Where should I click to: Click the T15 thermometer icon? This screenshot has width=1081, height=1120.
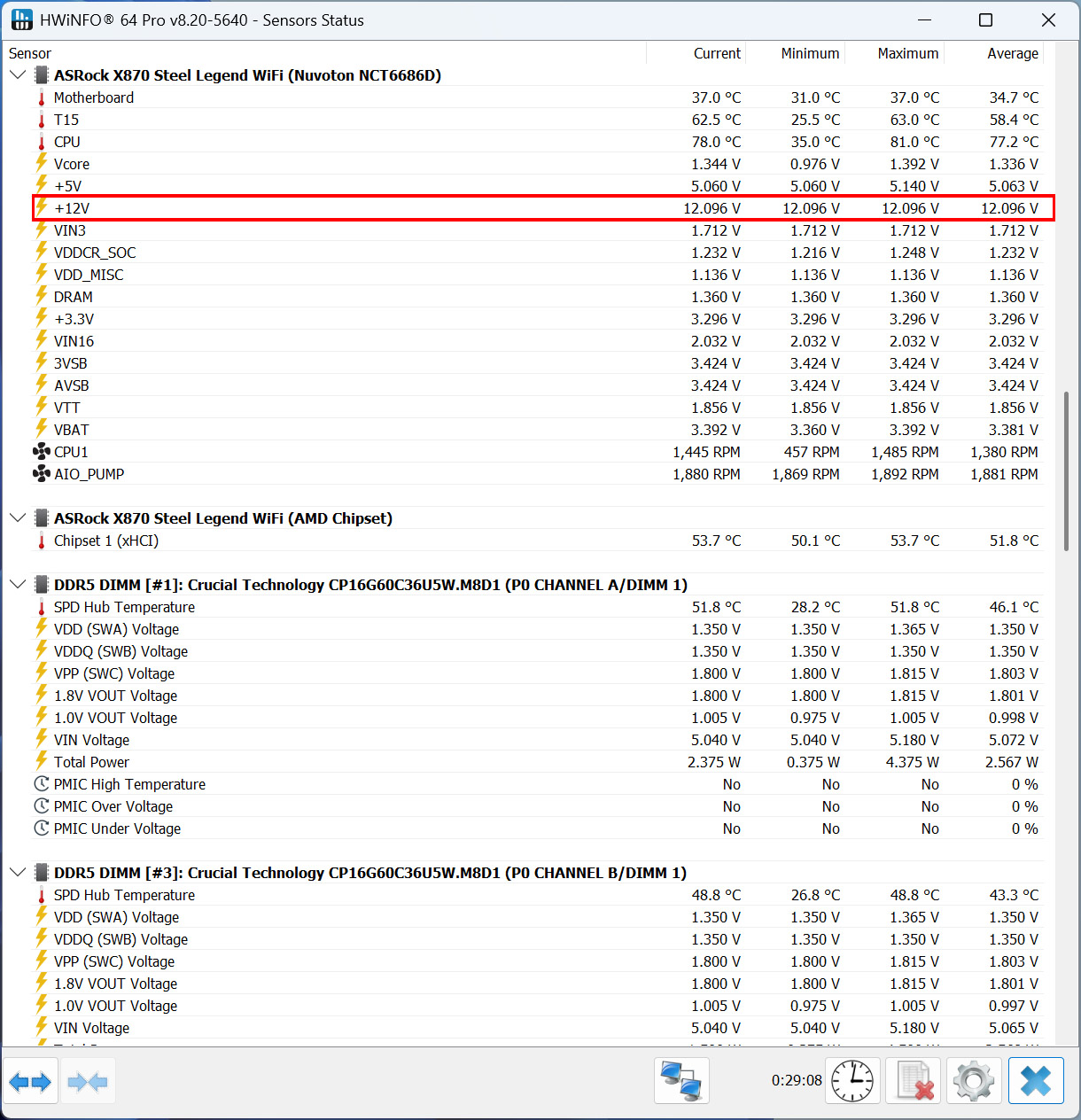tap(42, 120)
